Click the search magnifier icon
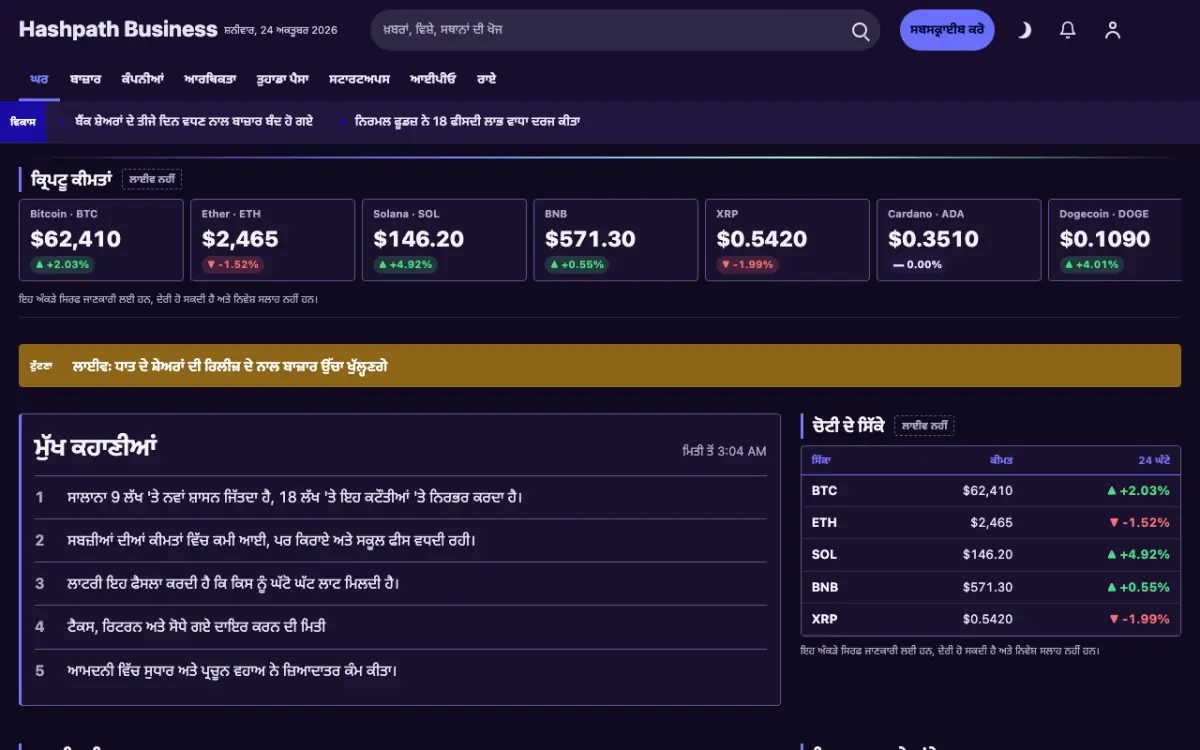This screenshot has width=1200, height=750. pos(860,31)
